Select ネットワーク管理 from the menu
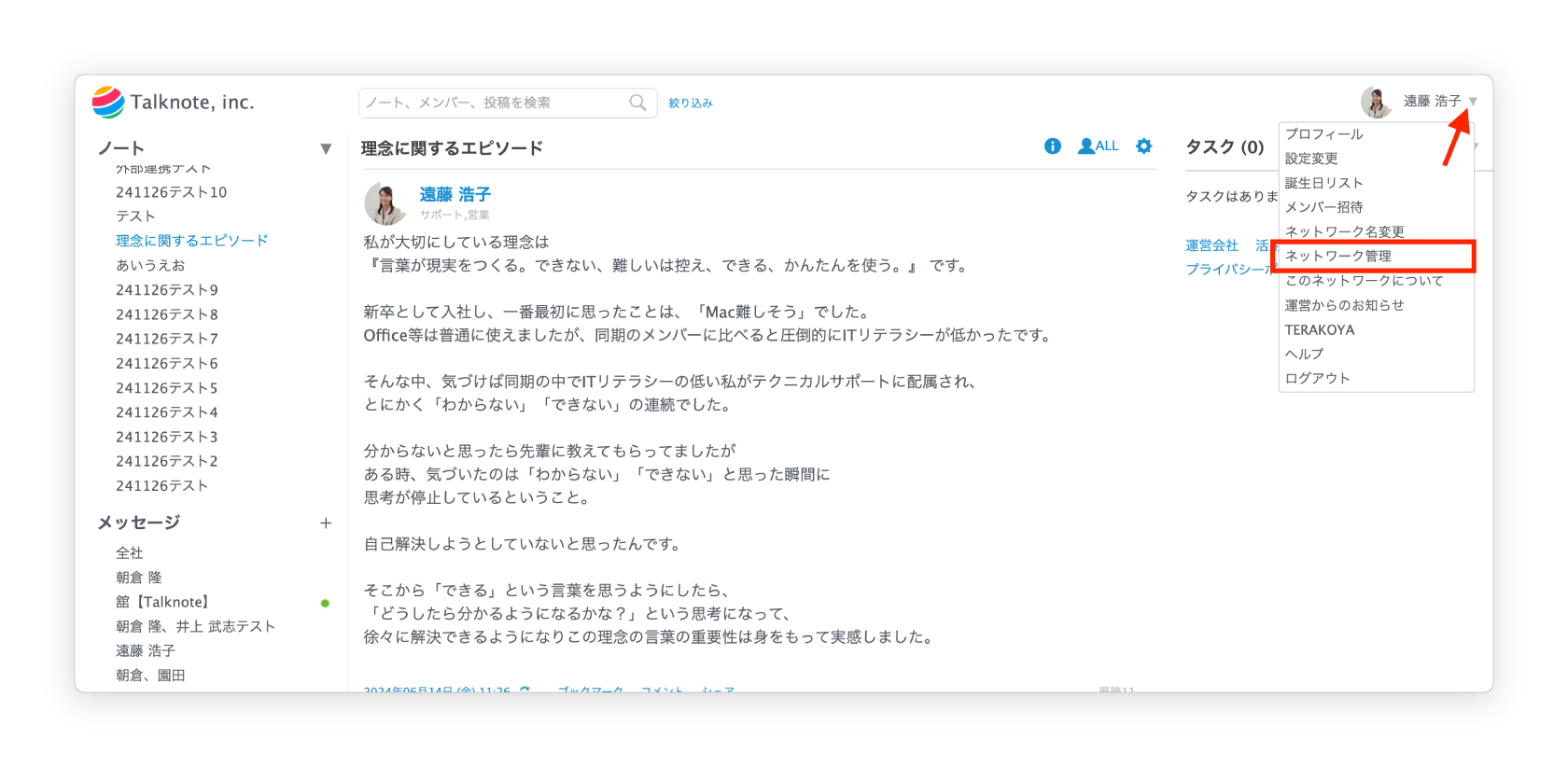The image size is (1568, 767). (1337, 256)
